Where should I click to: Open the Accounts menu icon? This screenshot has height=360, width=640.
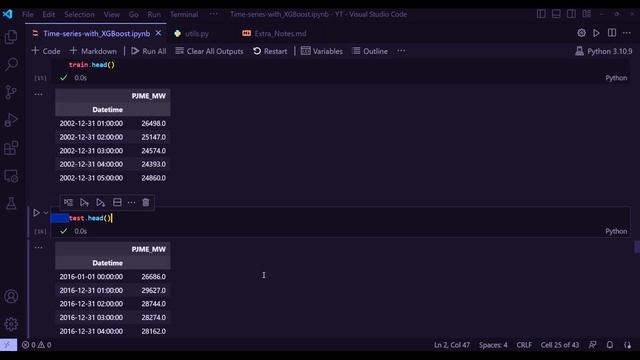tap(11, 296)
